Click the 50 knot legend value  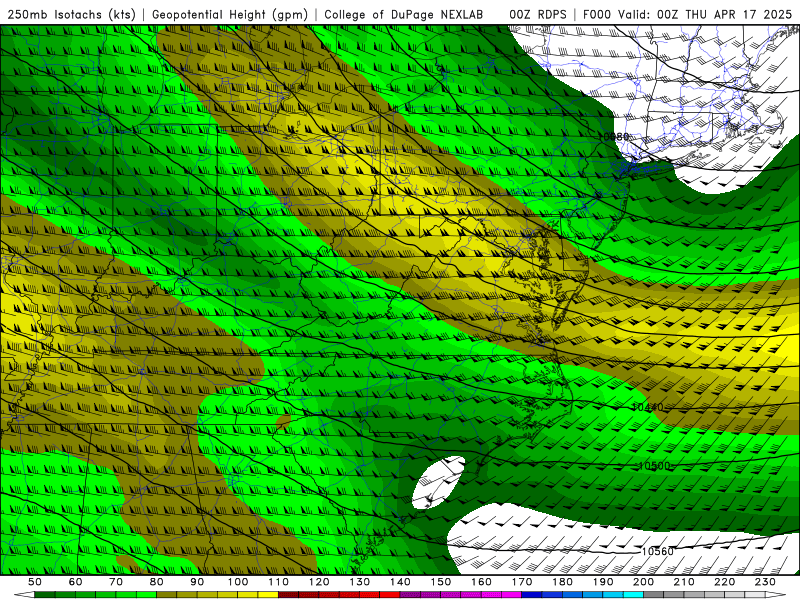pyautogui.click(x=35, y=582)
